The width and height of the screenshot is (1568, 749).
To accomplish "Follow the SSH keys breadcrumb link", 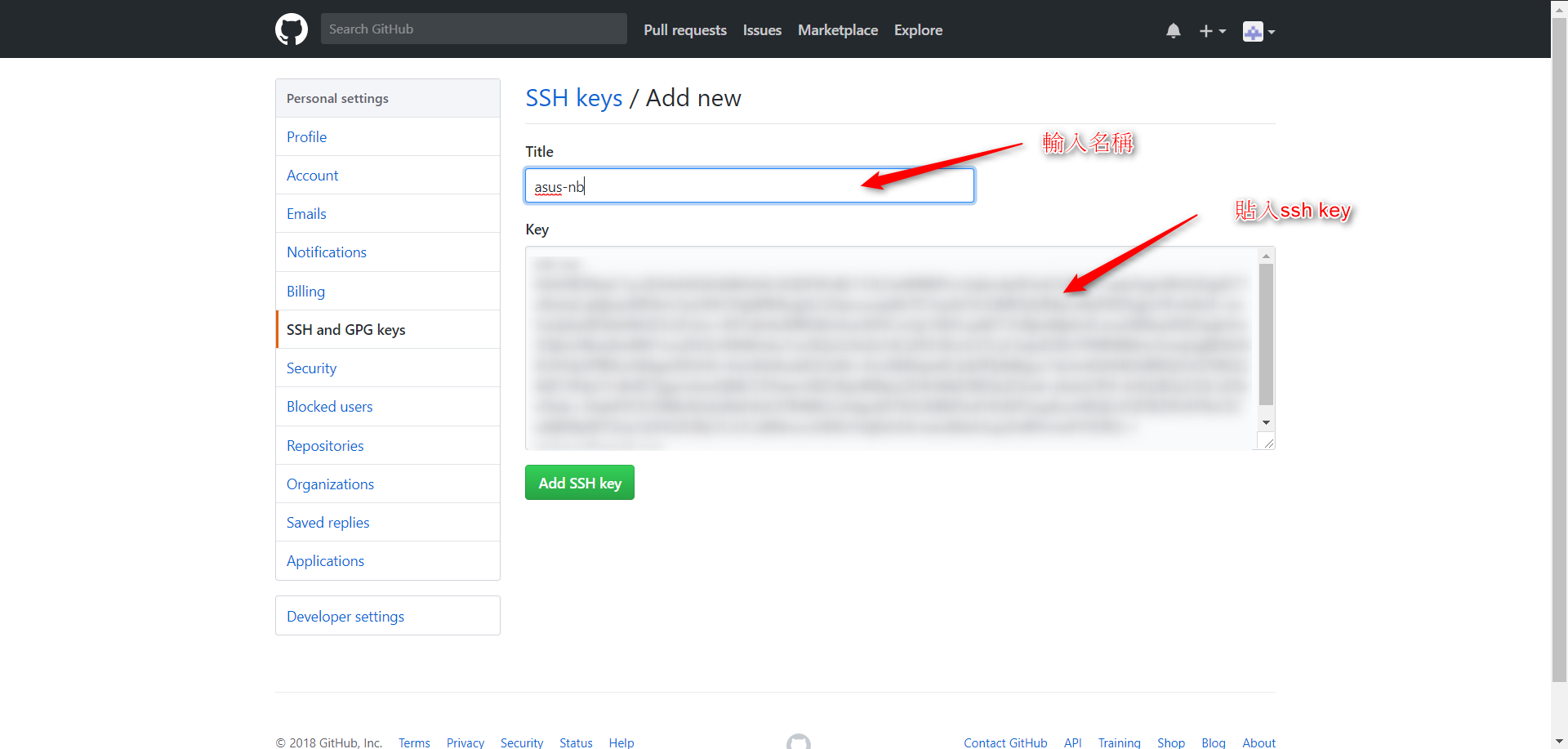I will tap(573, 98).
